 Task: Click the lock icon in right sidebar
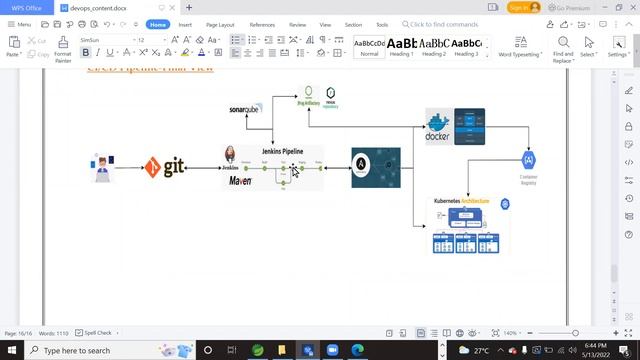pos(629,127)
